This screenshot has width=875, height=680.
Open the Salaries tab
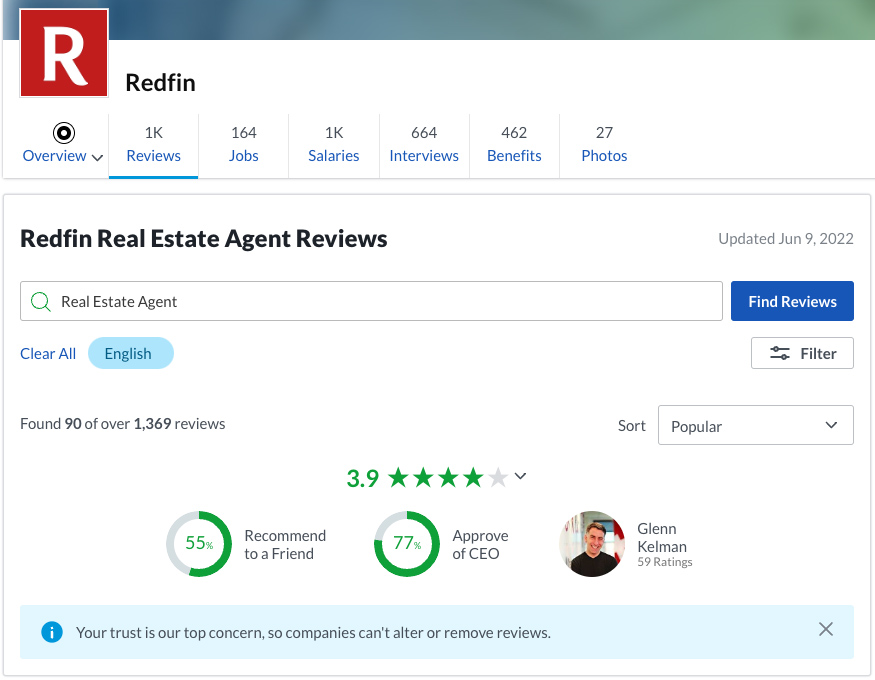click(x=334, y=146)
